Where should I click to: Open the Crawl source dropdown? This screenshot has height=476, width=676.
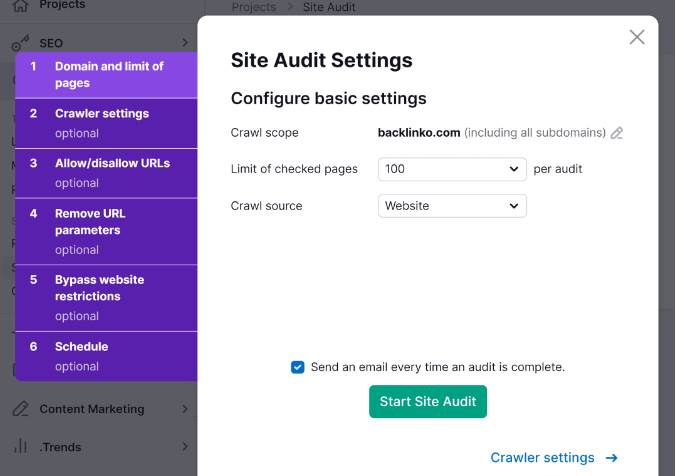[x=452, y=206]
